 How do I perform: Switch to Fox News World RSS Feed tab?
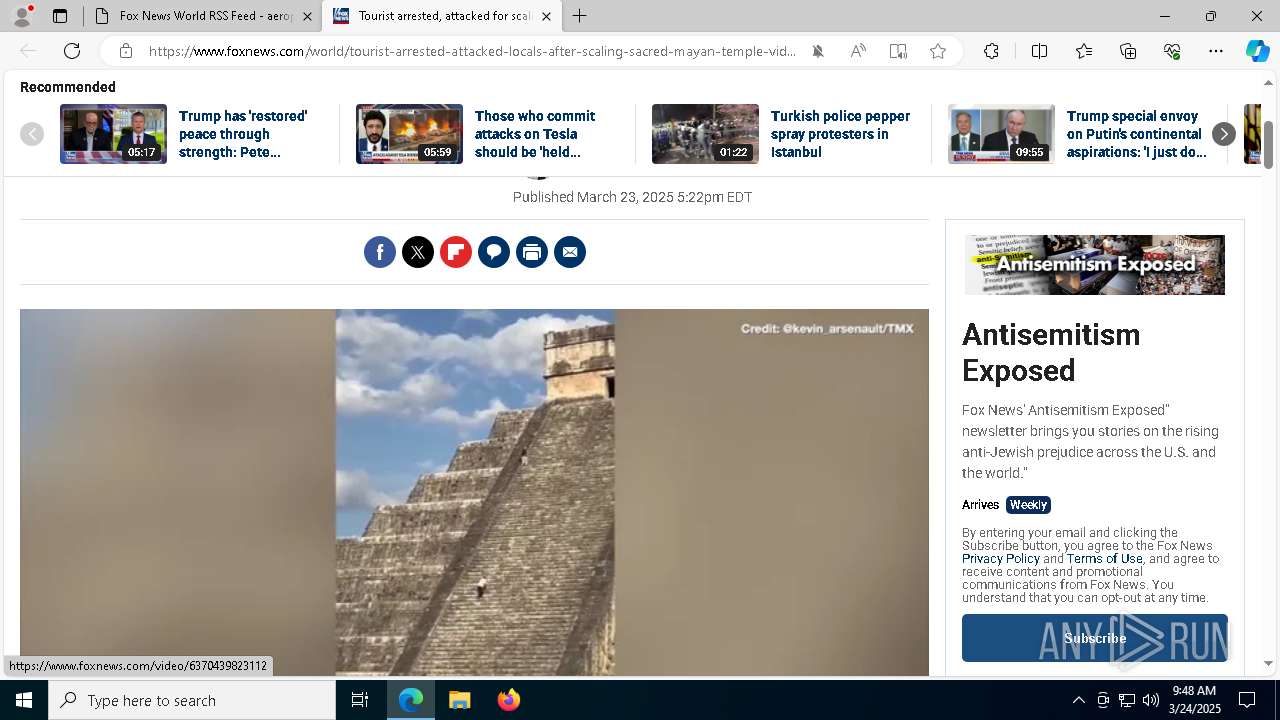(x=203, y=16)
